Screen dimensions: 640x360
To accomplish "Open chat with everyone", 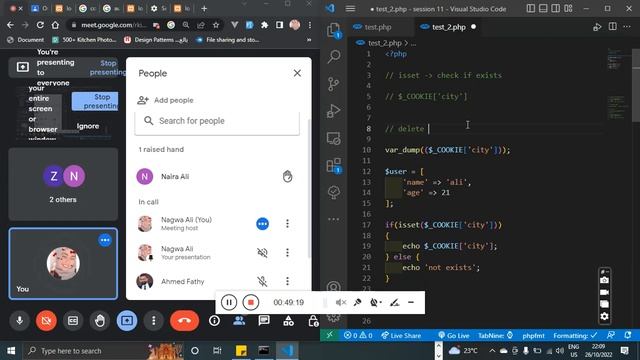I will [x=264, y=321].
